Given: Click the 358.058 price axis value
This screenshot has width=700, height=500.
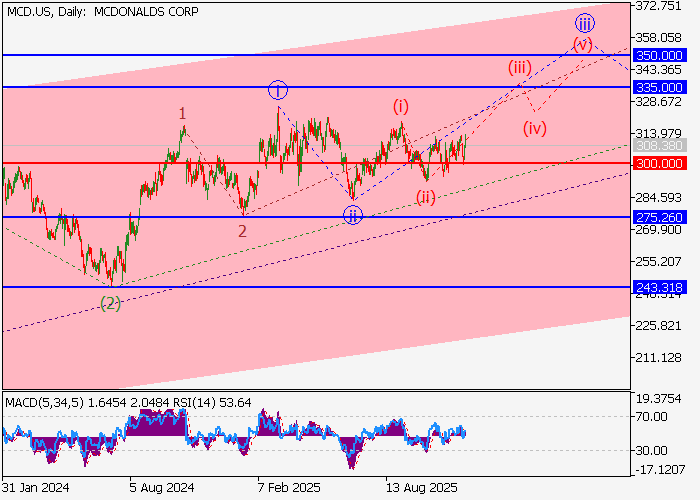Looking at the screenshot, I should pos(658,38).
